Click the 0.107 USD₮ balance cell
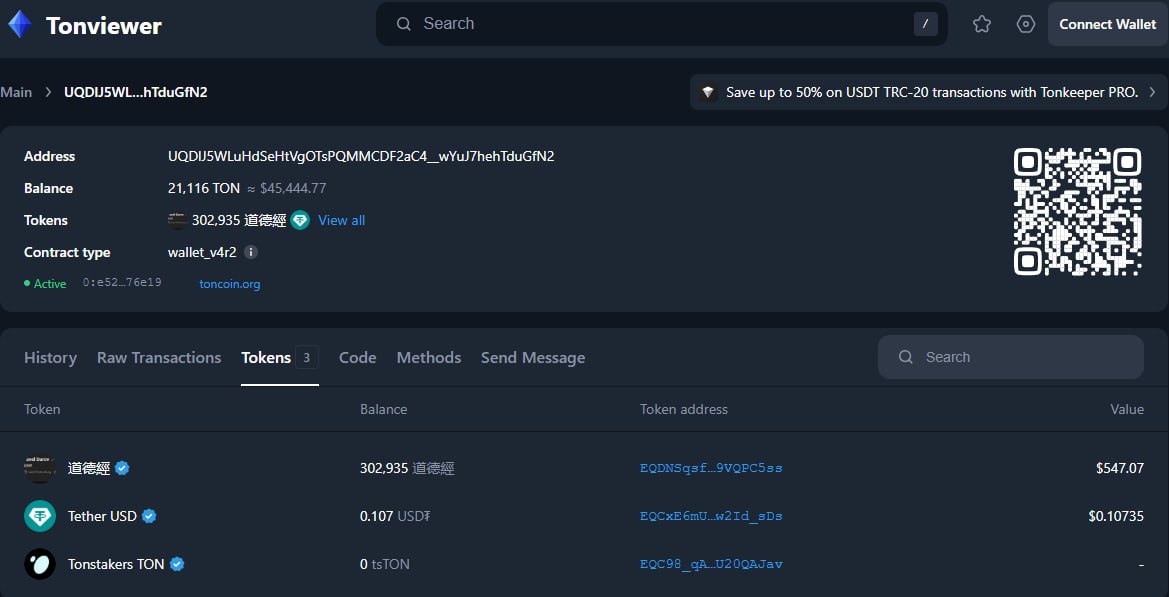 (395, 516)
